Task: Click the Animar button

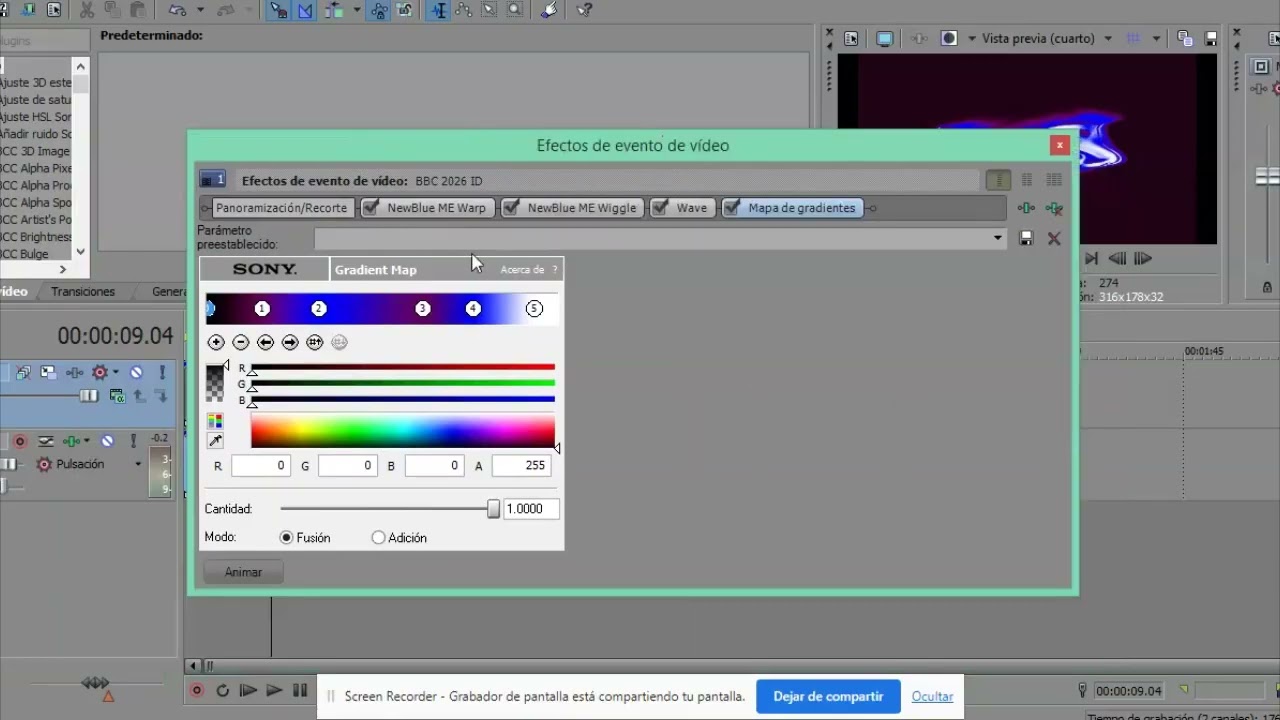Action: 243,572
